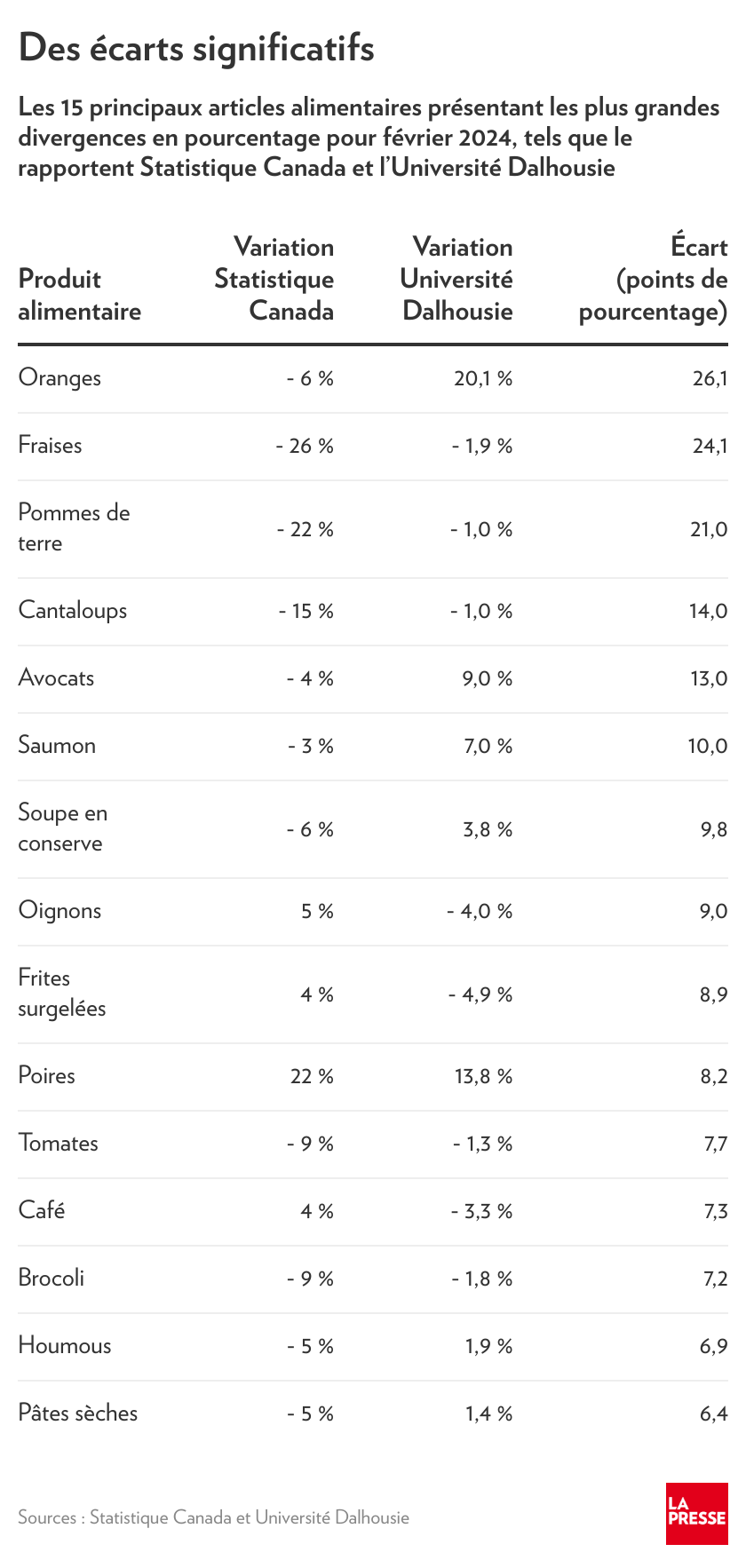The width and height of the screenshot is (746, 1568).
Task: Click the 'Produit alimentaire' column header
Action: pyautogui.click(x=79, y=295)
